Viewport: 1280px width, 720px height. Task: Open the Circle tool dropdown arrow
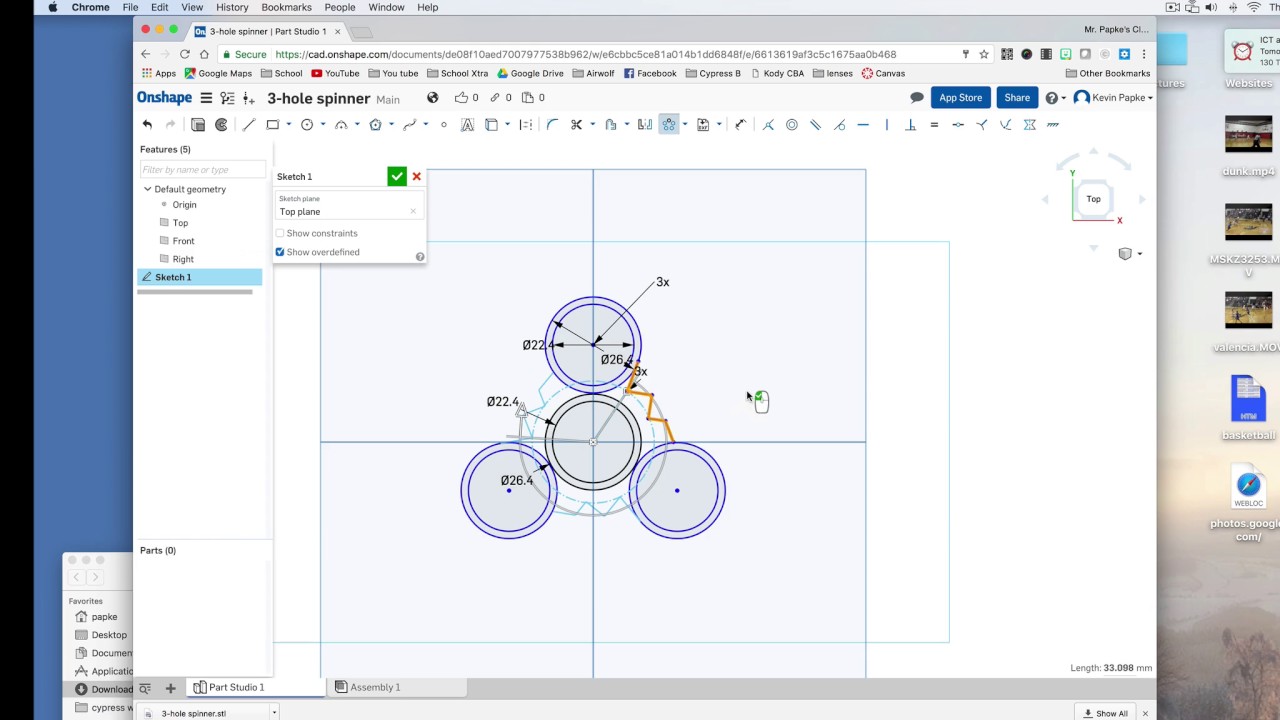[x=322, y=125]
